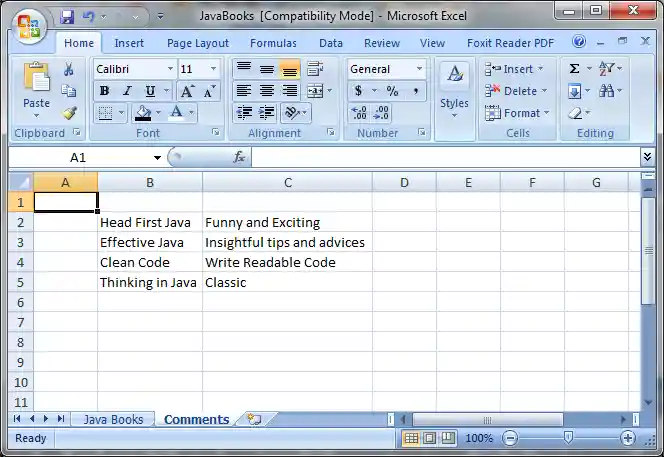Undo the last action
The width and height of the screenshot is (664, 457).
[x=88, y=17]
